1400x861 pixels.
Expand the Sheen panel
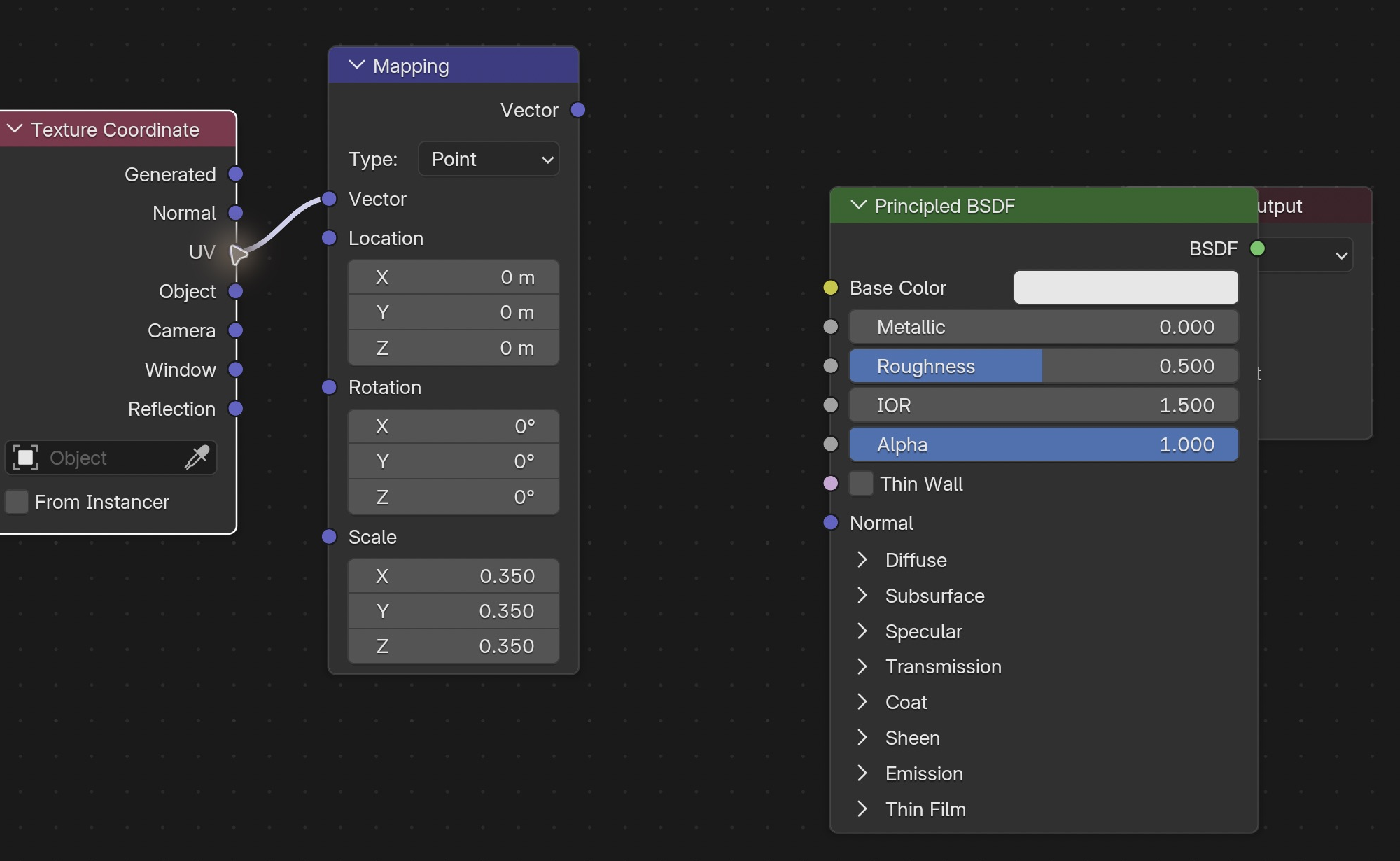point(862,738)
